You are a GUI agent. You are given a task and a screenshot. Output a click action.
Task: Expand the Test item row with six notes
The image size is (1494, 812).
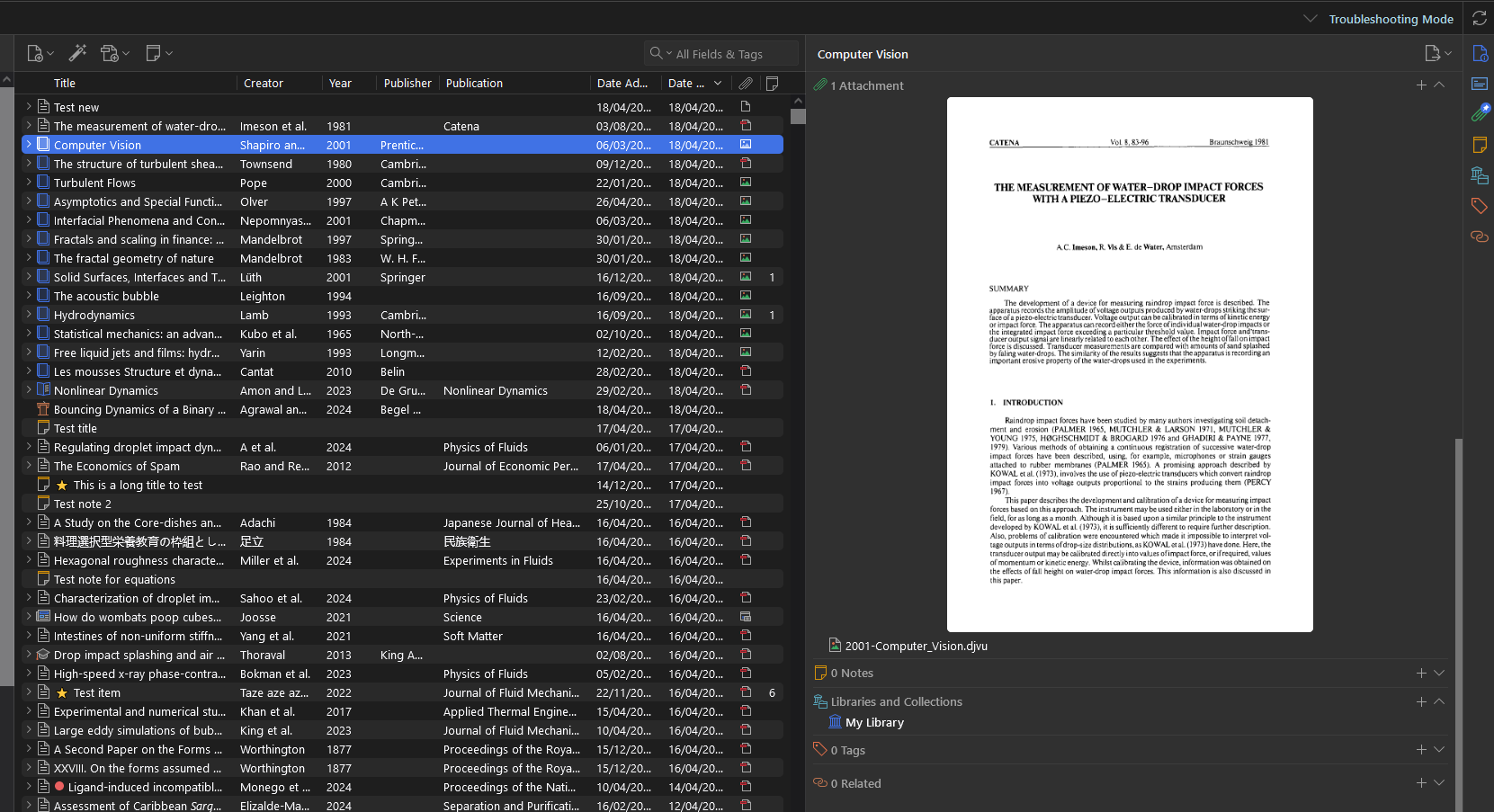(x=29, y=692)
